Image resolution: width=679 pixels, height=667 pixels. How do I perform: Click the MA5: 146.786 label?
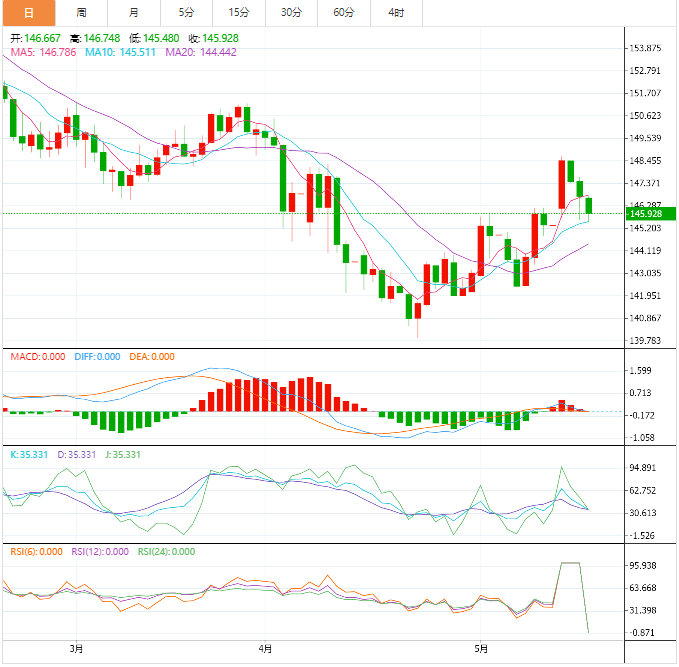43,52
